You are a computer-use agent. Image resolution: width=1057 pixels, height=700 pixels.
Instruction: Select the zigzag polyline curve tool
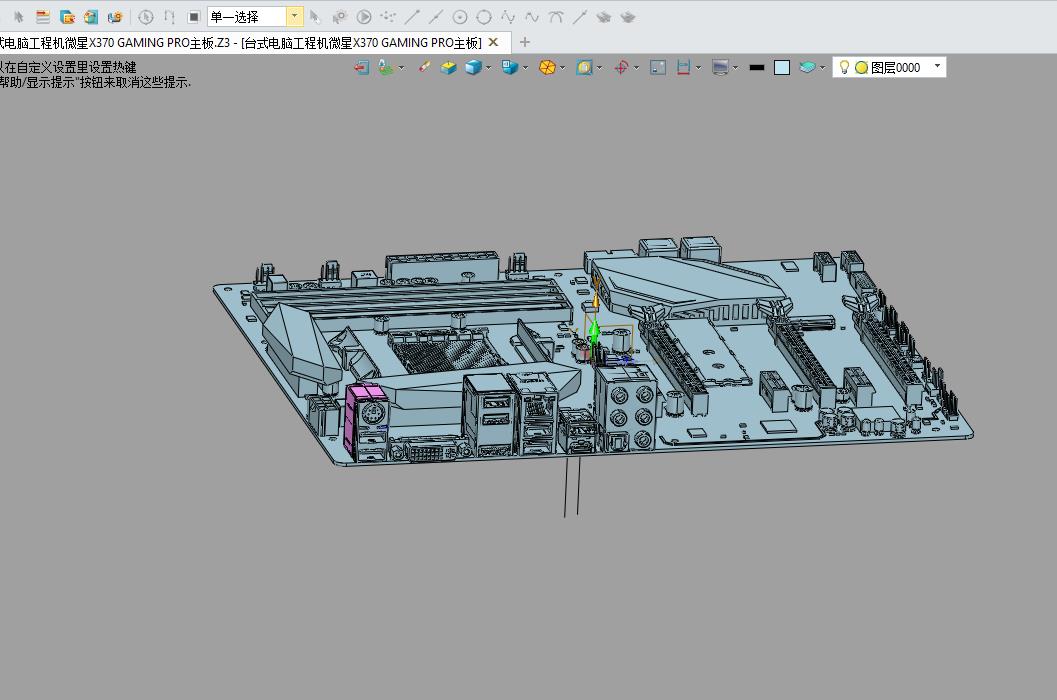pos(508,17)
